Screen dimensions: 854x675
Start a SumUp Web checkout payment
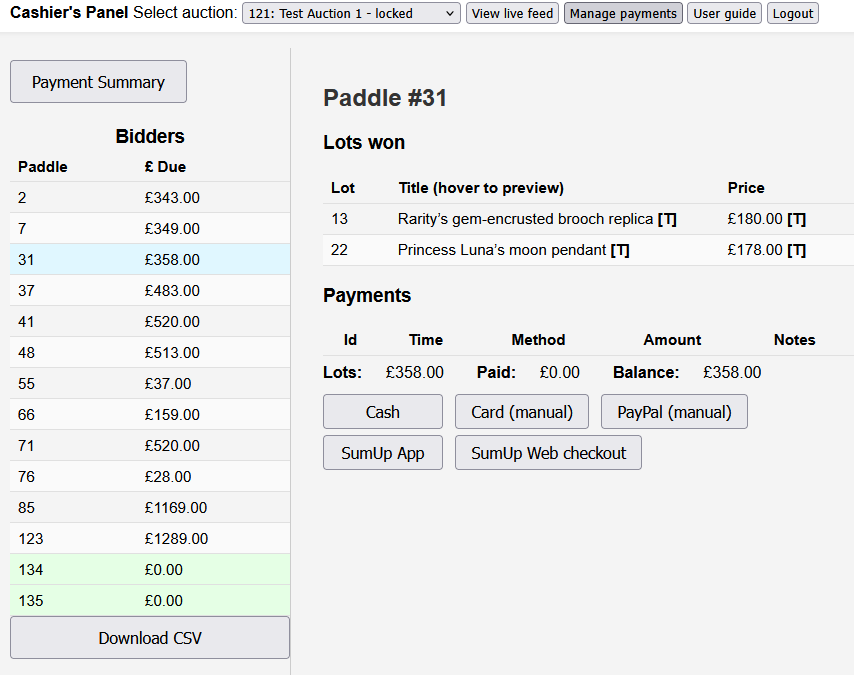[548, 452]
